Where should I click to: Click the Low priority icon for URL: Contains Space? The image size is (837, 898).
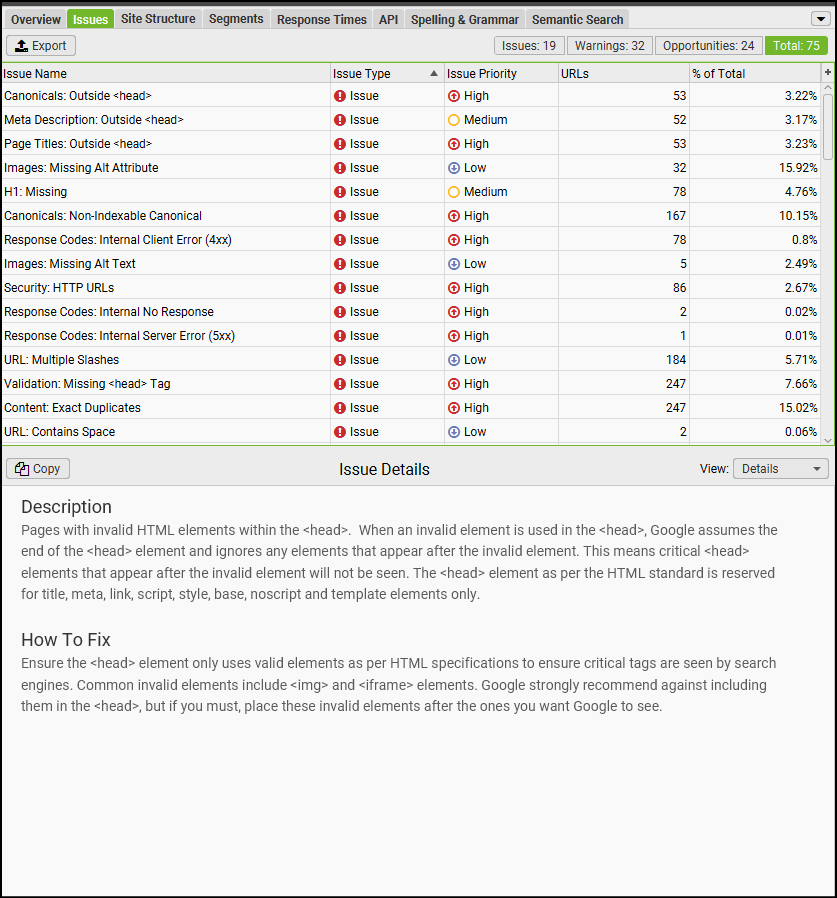pos(456,431)
